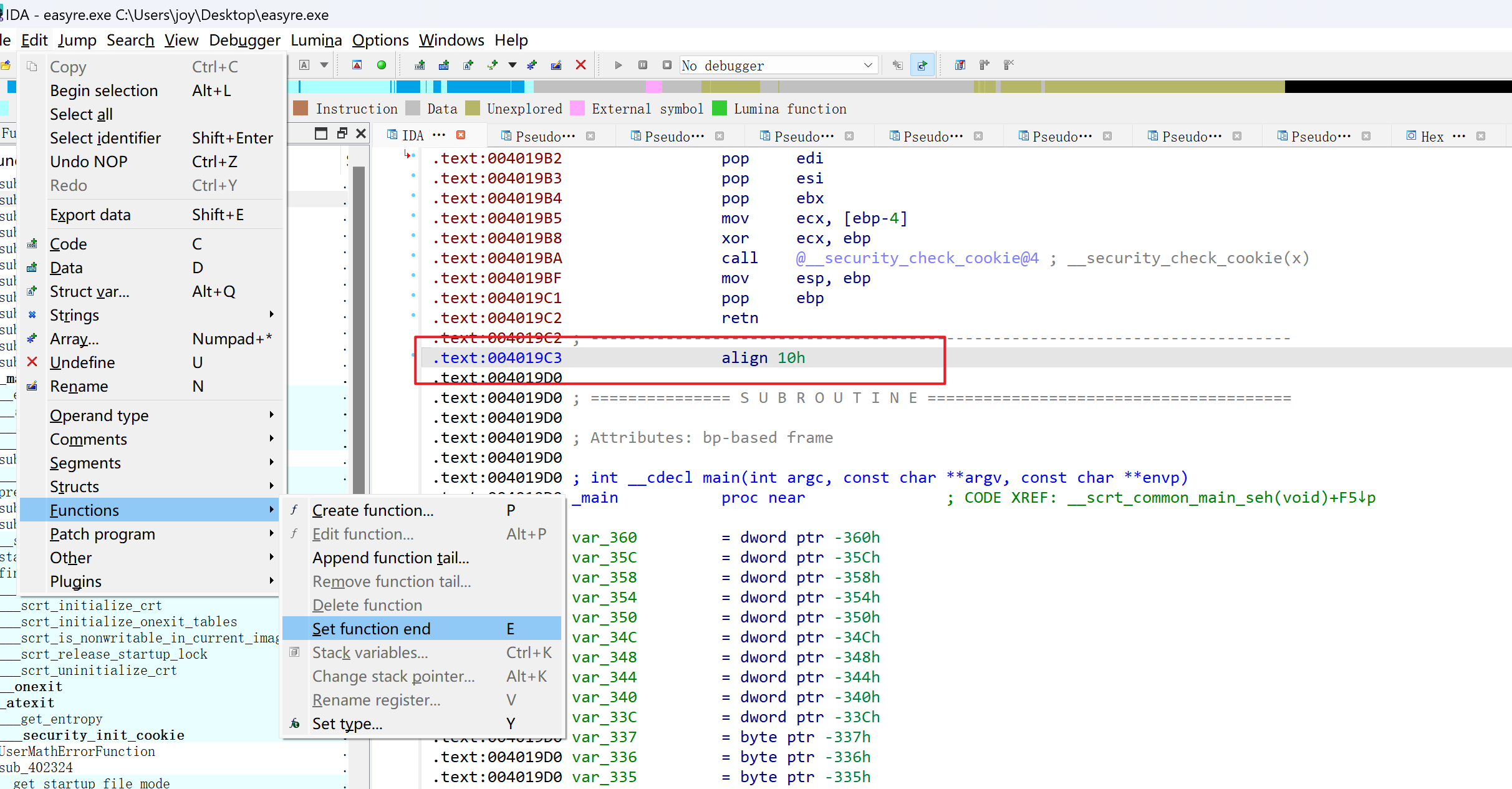Viewport: 1512px width, 789px height.
Task: Click the breakpoint list toolbar icon
Action: point(960,65)
